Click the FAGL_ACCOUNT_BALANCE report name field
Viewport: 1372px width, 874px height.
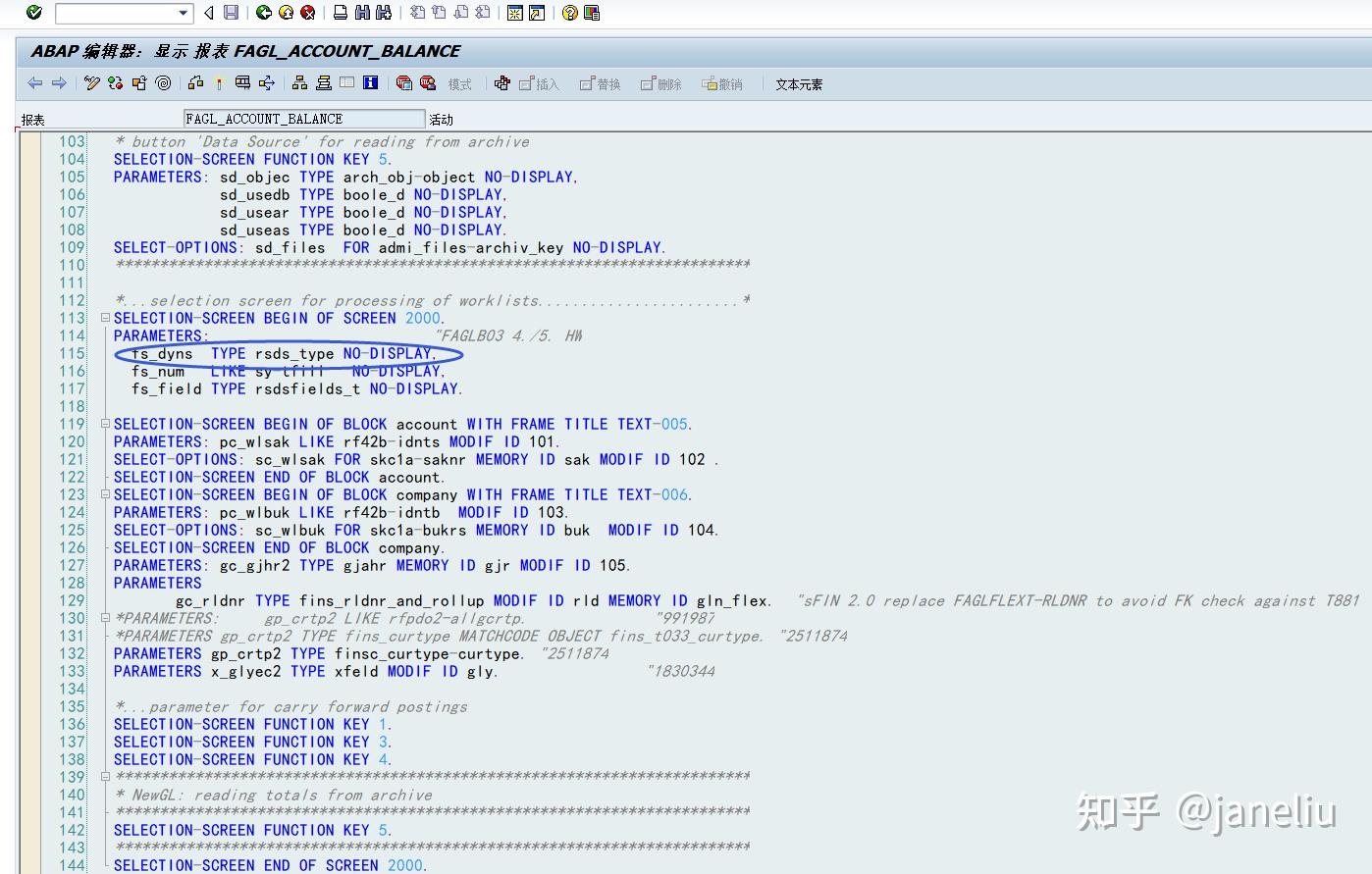pyautogui.click(x=304, y=116)
